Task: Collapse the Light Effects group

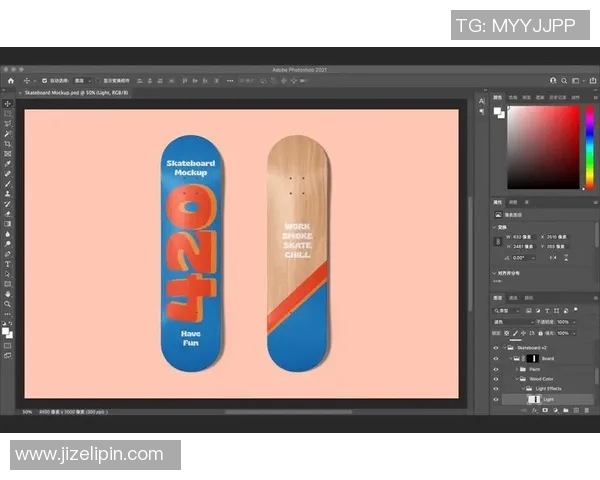Action: pyautogui.click(x=523, y=389)
